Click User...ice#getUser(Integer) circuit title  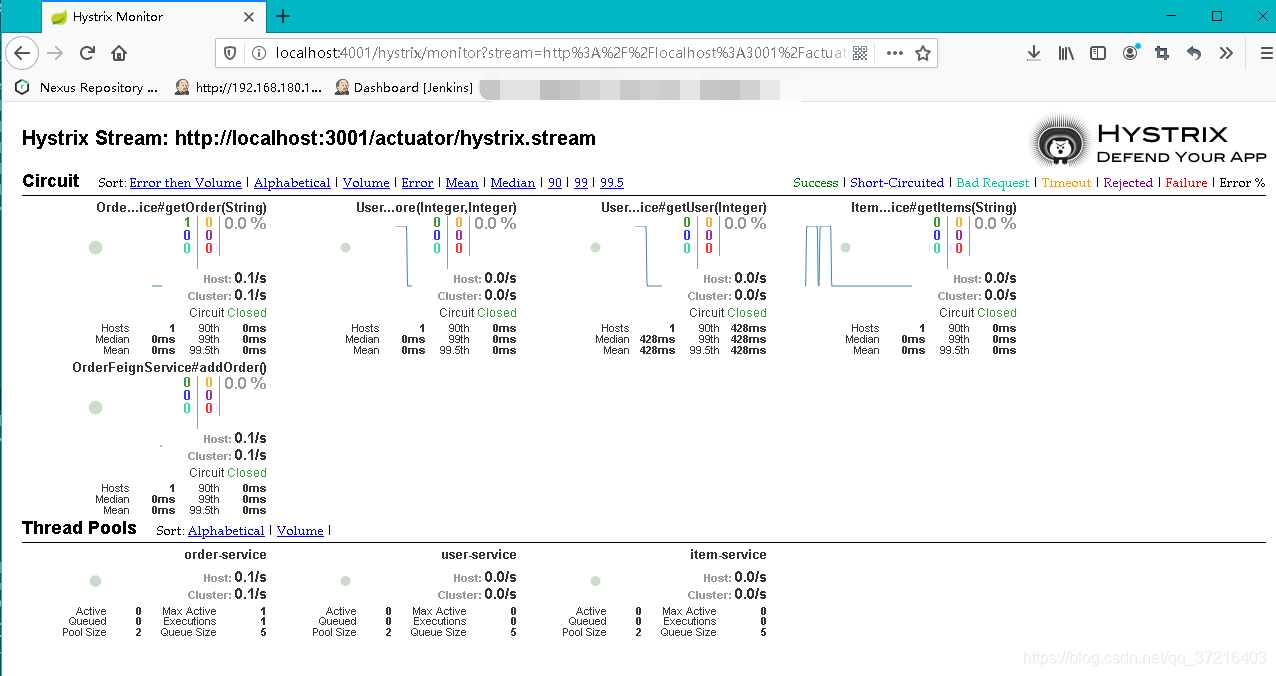pos(684,208)
